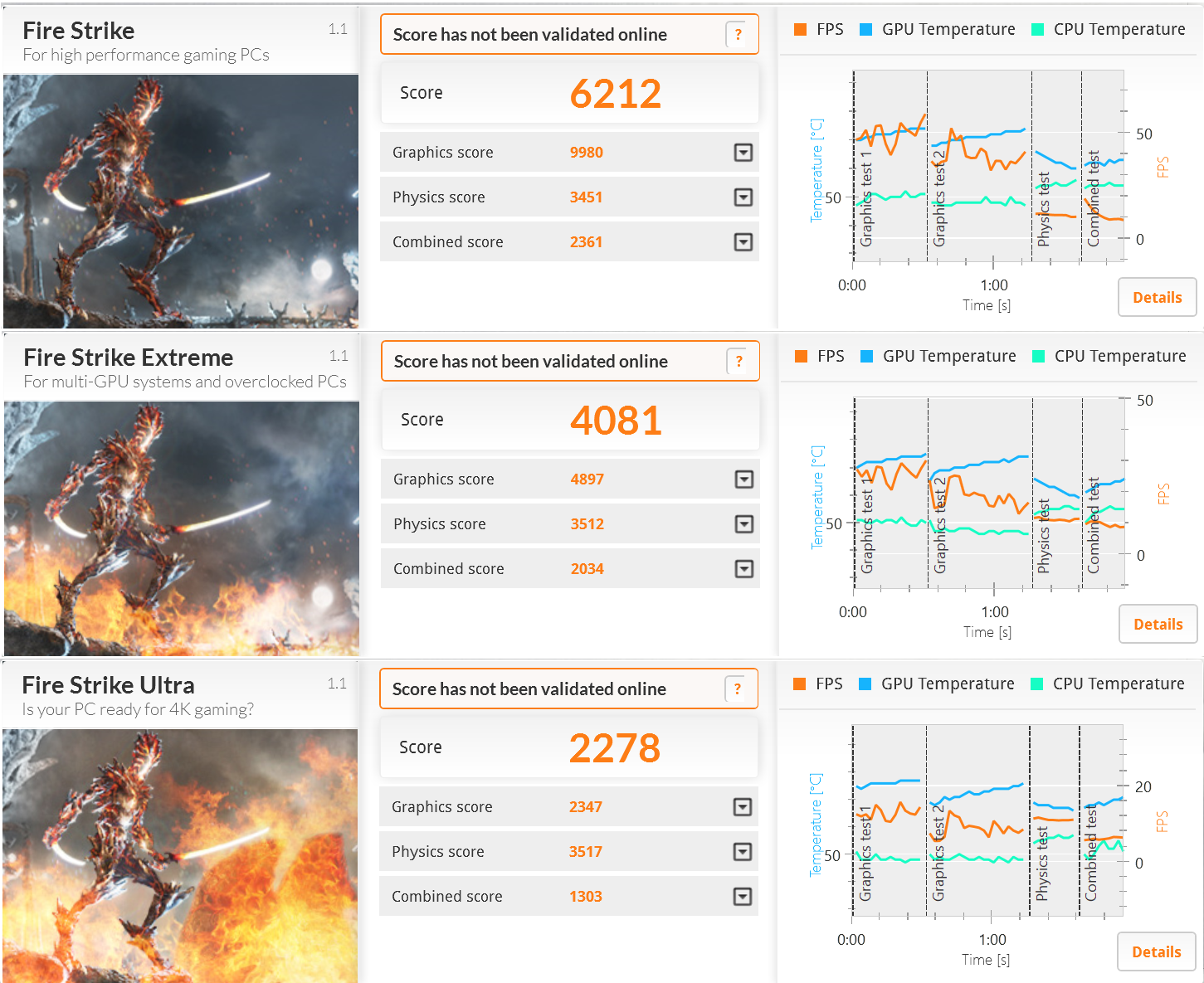Click the Combined test segment in Fire Strike Ultra chart
Image resolution: width=1204 pixels, height=983 pixels.
(1100, 820)
